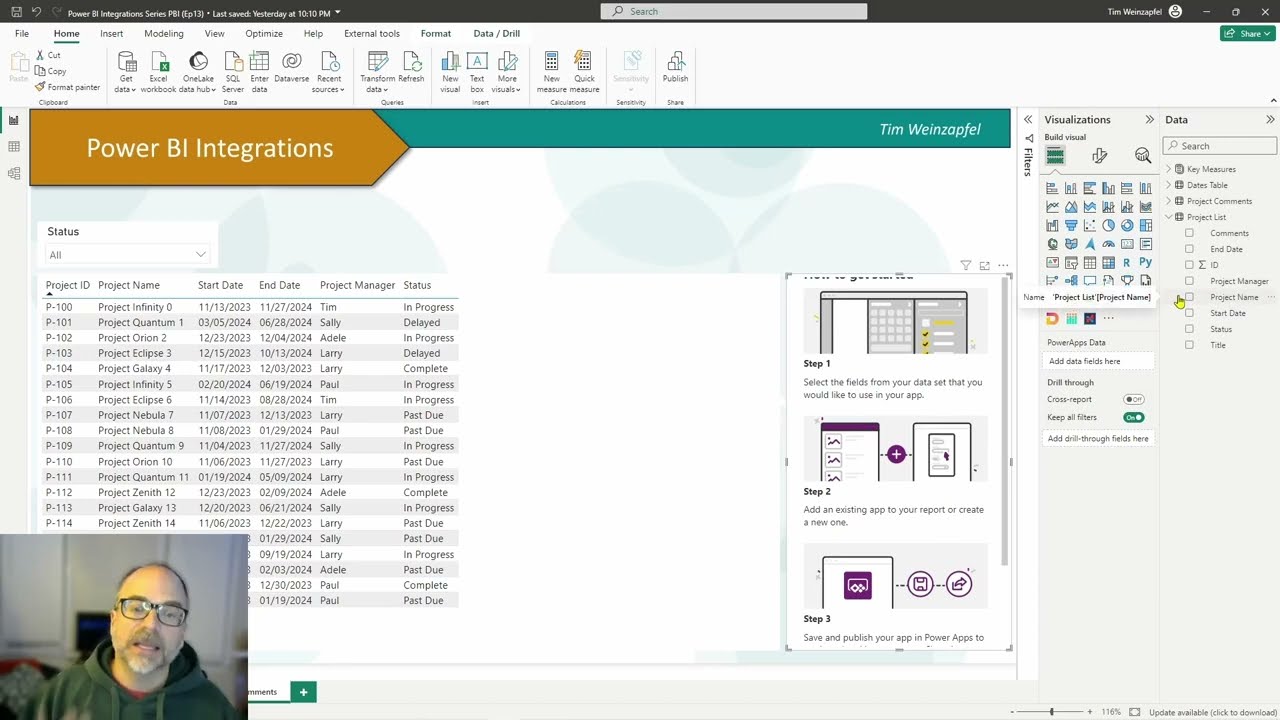Create a New measure
Screen dimensions: 1280x720
[552, 71]
